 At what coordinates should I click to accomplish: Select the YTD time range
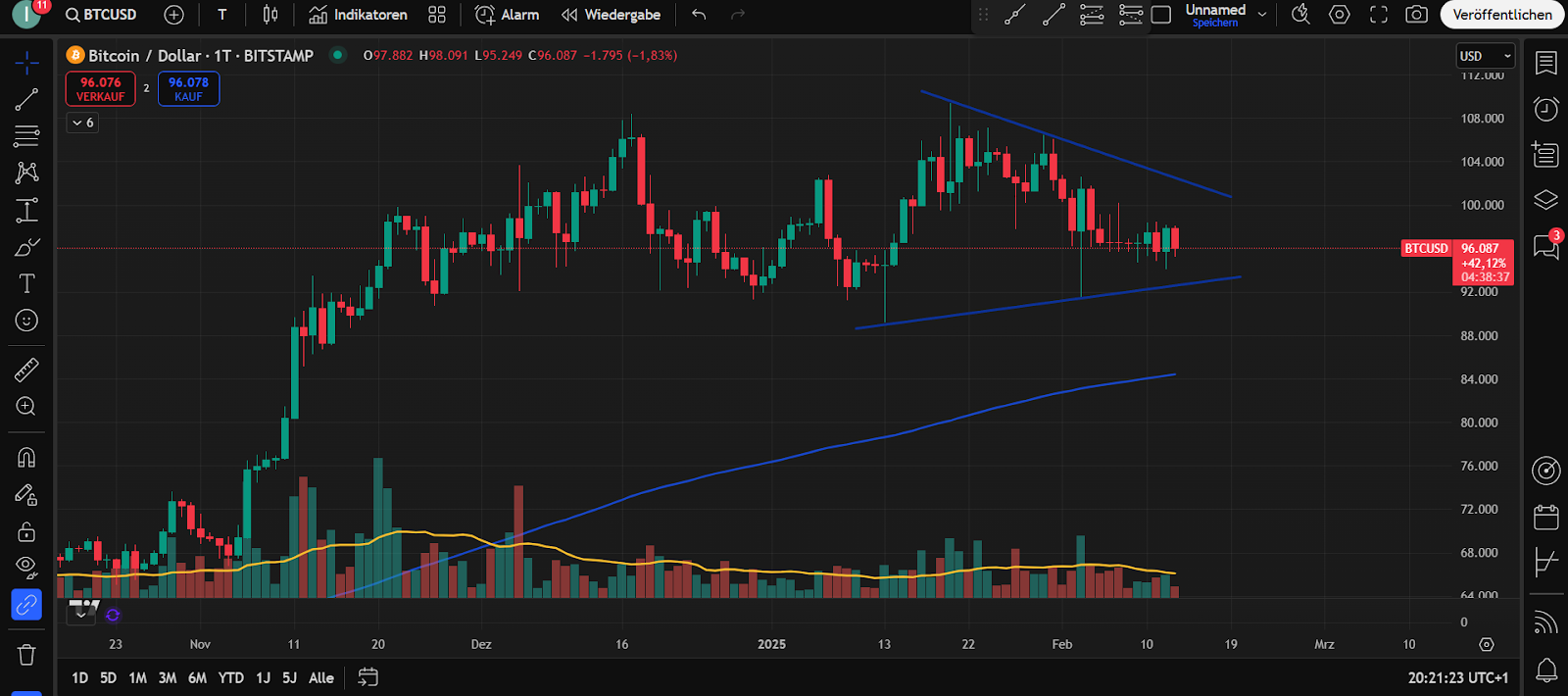230,677
